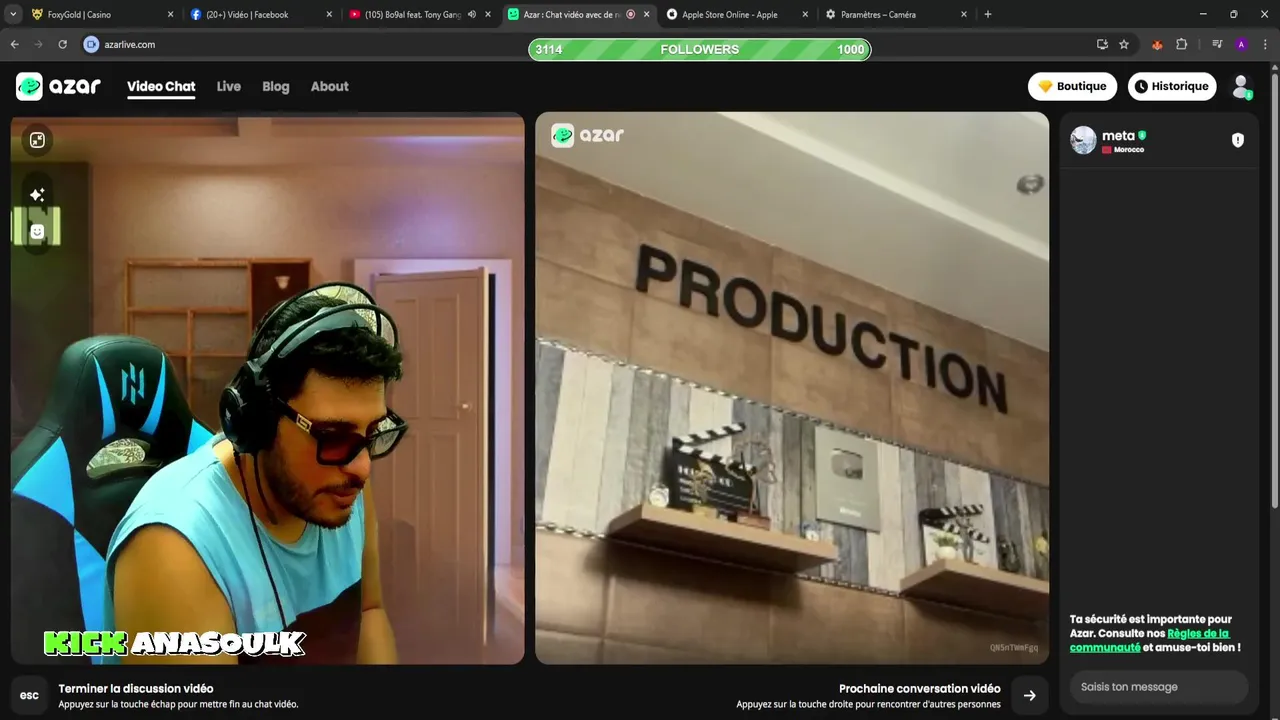Open the tab search dropdown
Viewport: 1280px width, 720px height.
tap(13, 14)
